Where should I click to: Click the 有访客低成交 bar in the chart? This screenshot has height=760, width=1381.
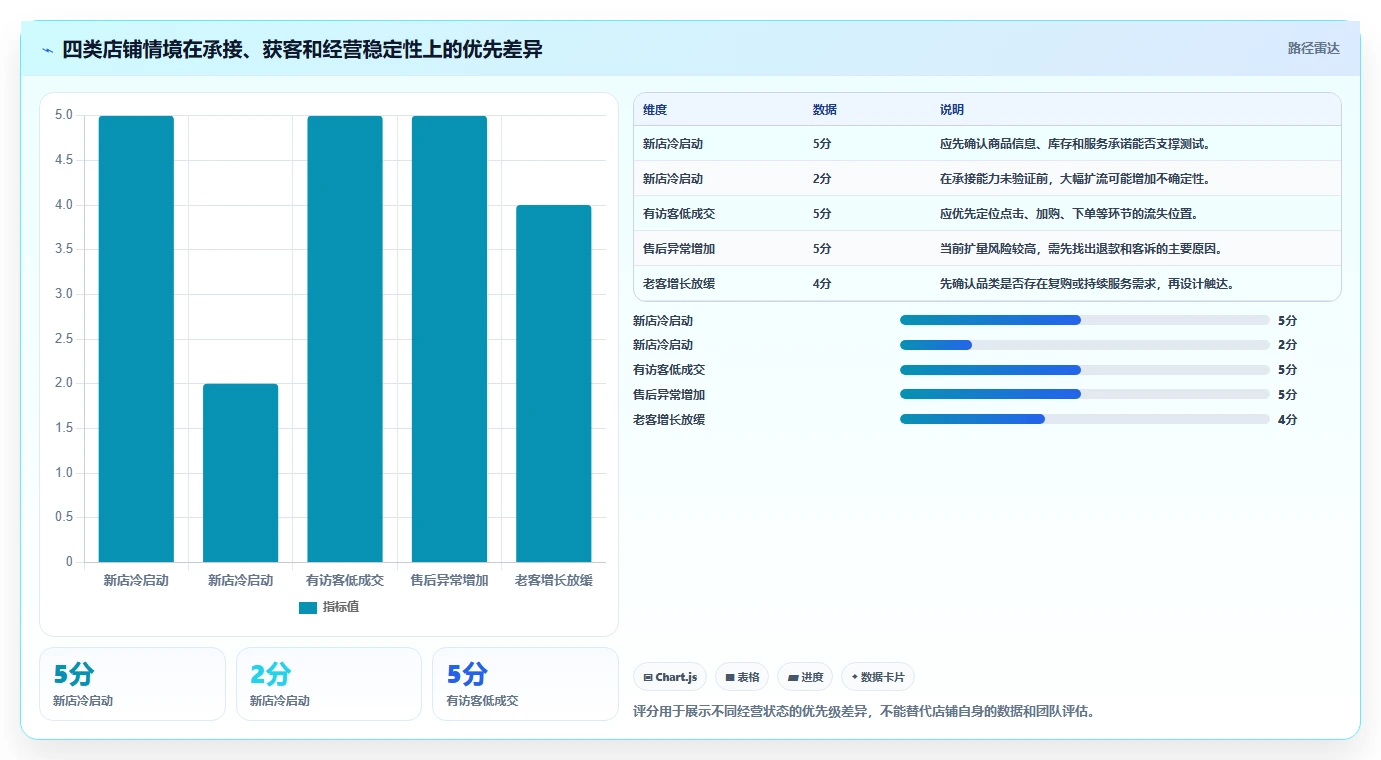point(345,339)
